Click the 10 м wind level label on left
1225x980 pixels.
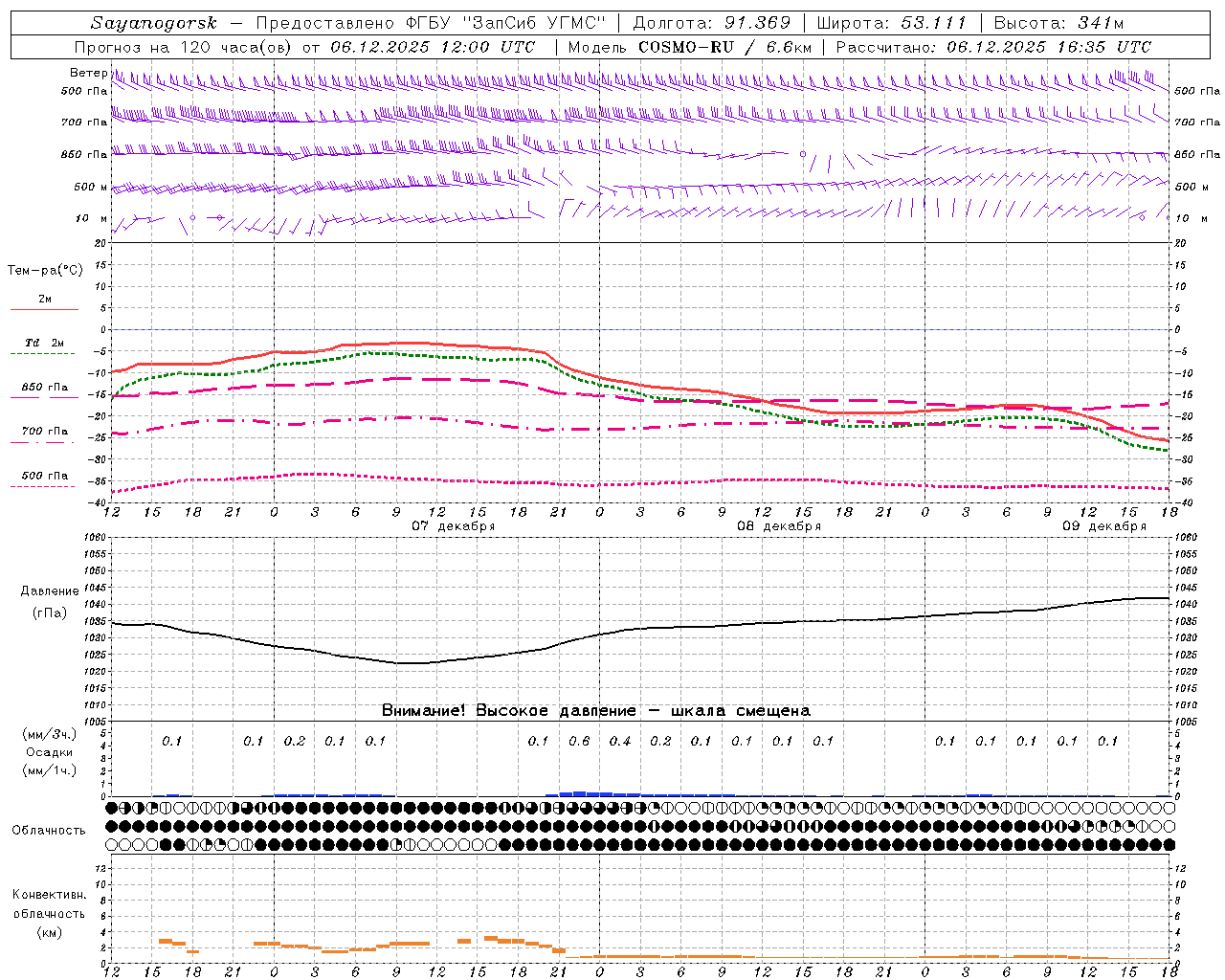click(91, 218)
